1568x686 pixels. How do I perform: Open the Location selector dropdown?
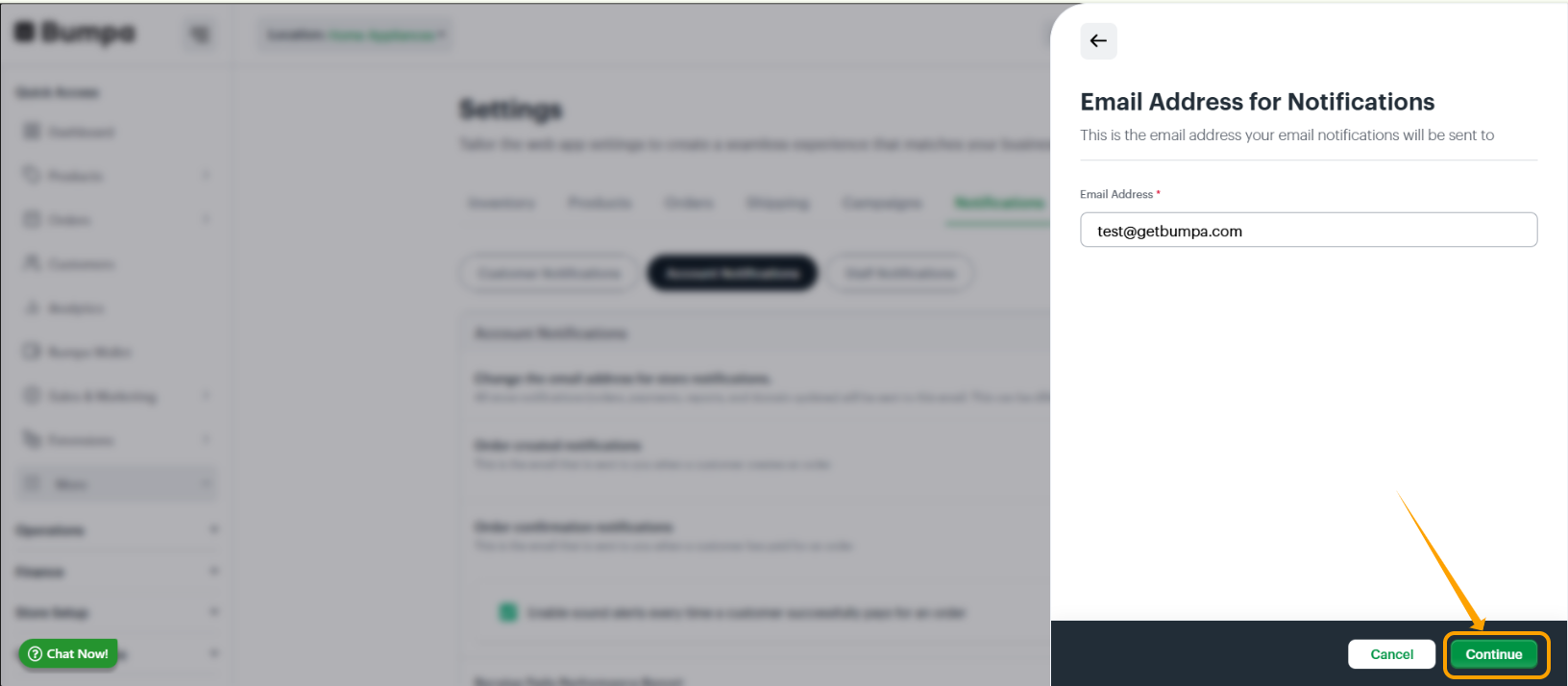pyautogui.click(x=354, y=34)
